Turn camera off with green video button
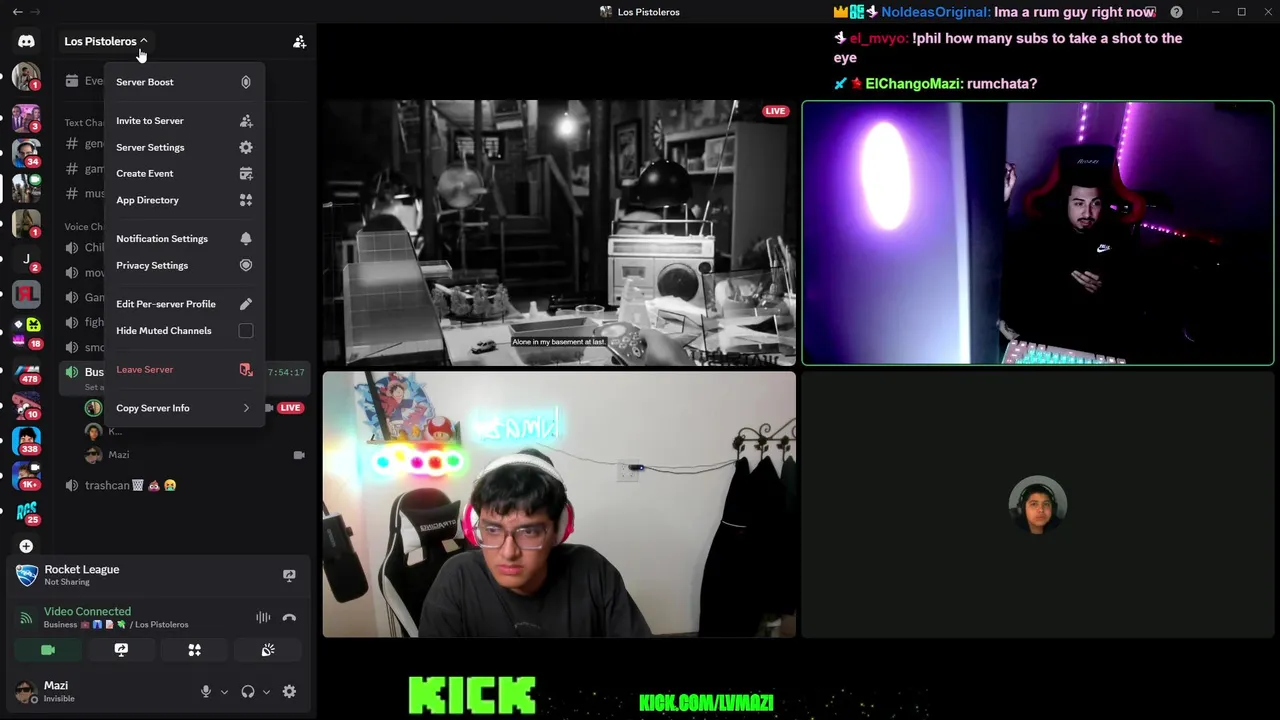The image size is (1280, 720). click(47, 650)
